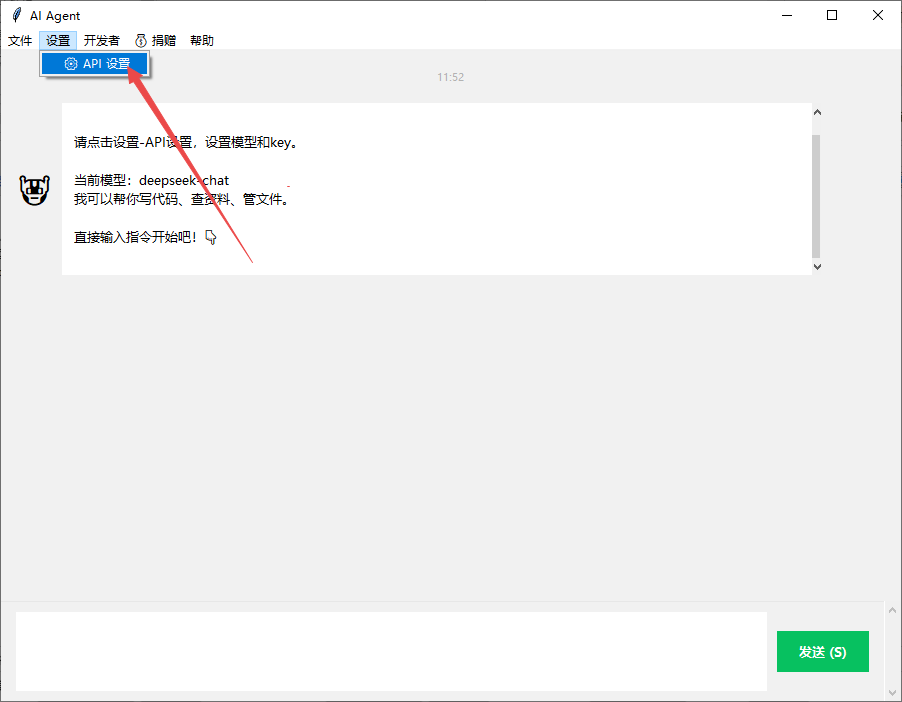Click the feather app icon in title bar
902x702 pixels.
click(x=16, y=16)
